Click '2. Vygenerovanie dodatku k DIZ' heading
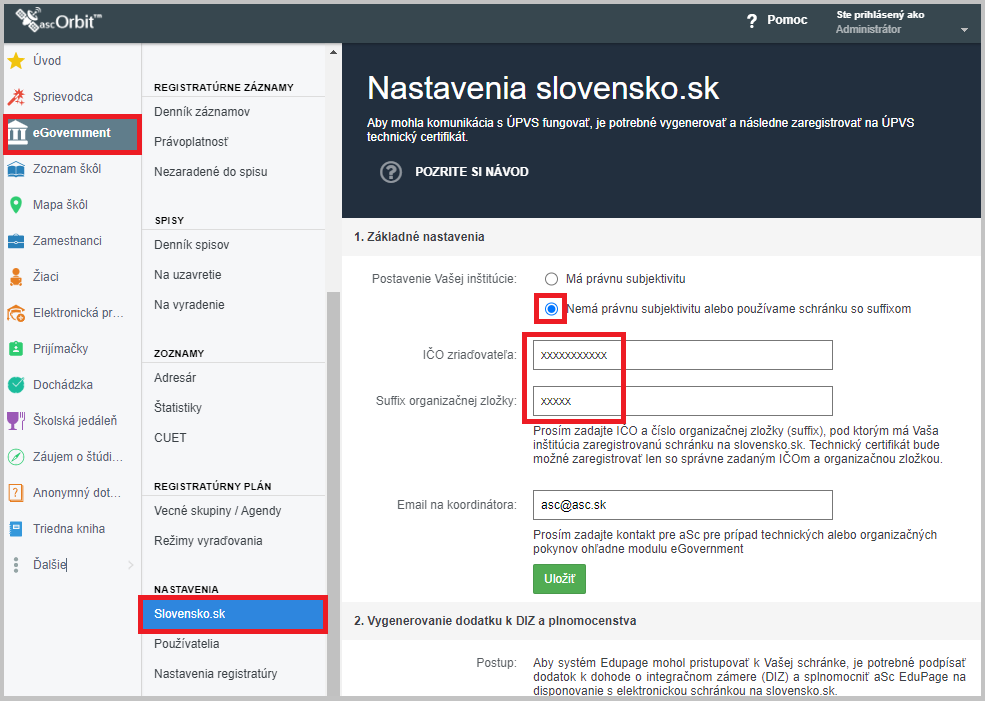Viewport: 985px width, 701px height. [x=495, y=621]
